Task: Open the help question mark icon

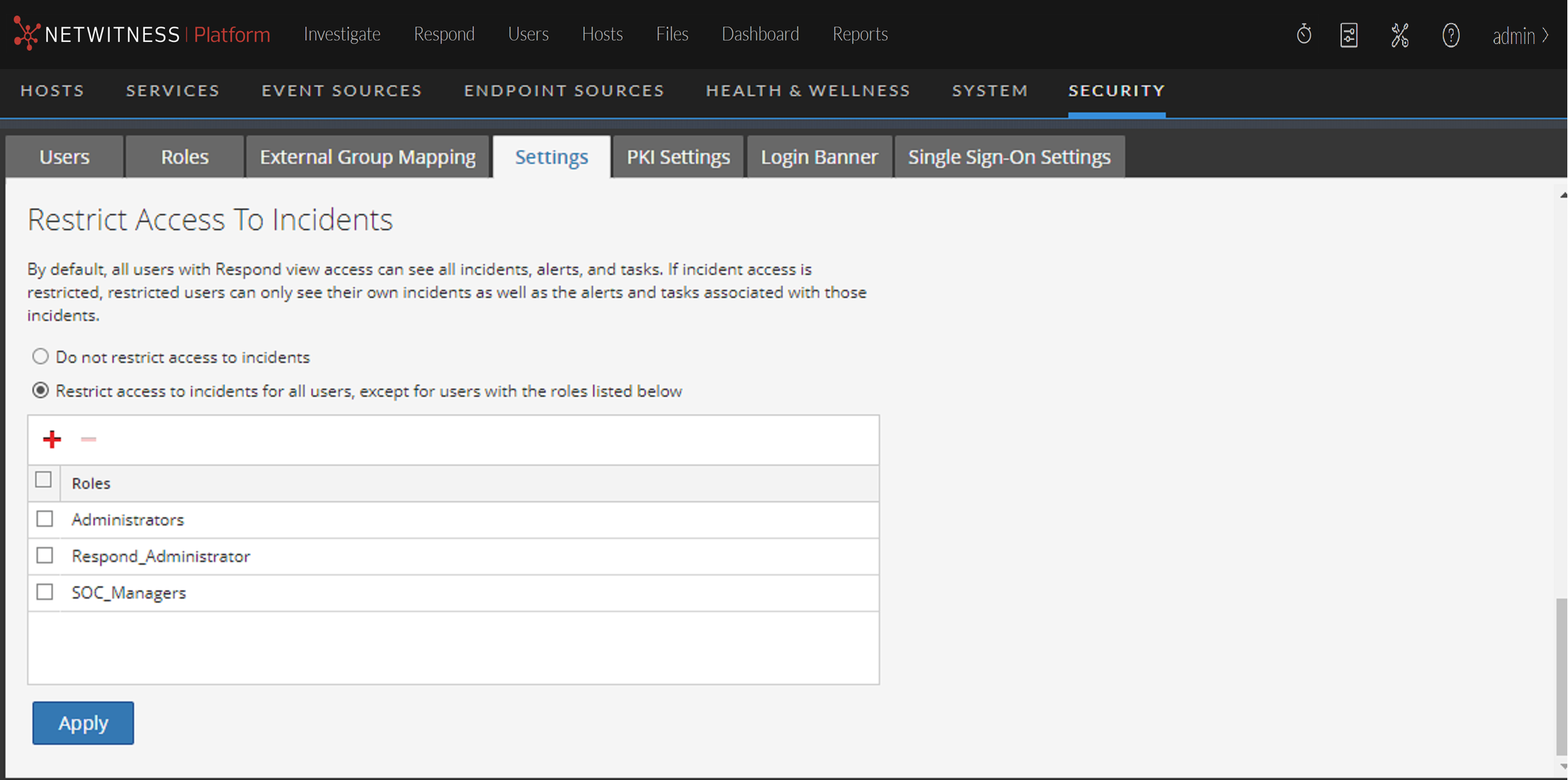Action: click(x=1450, y=35)
